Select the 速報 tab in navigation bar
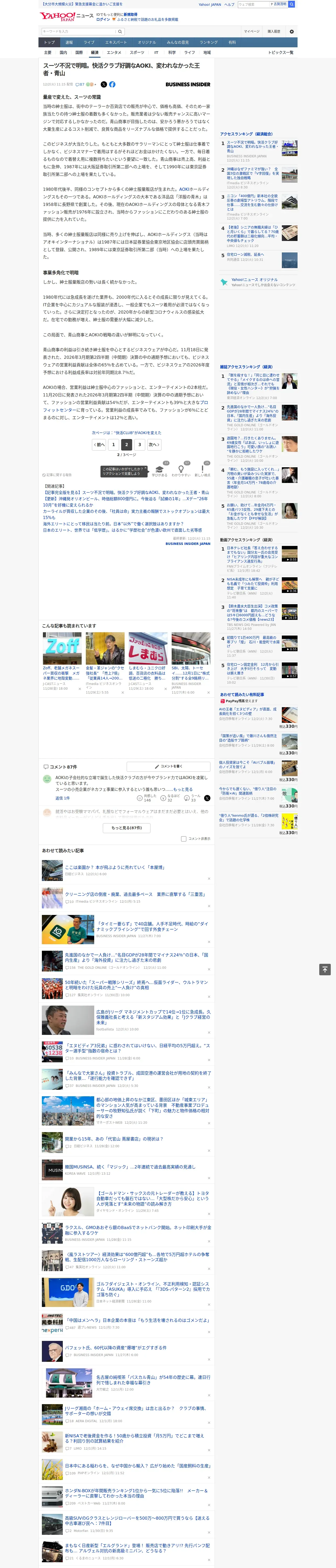Viewport: 336px width, 1568px height. point(69,43)
